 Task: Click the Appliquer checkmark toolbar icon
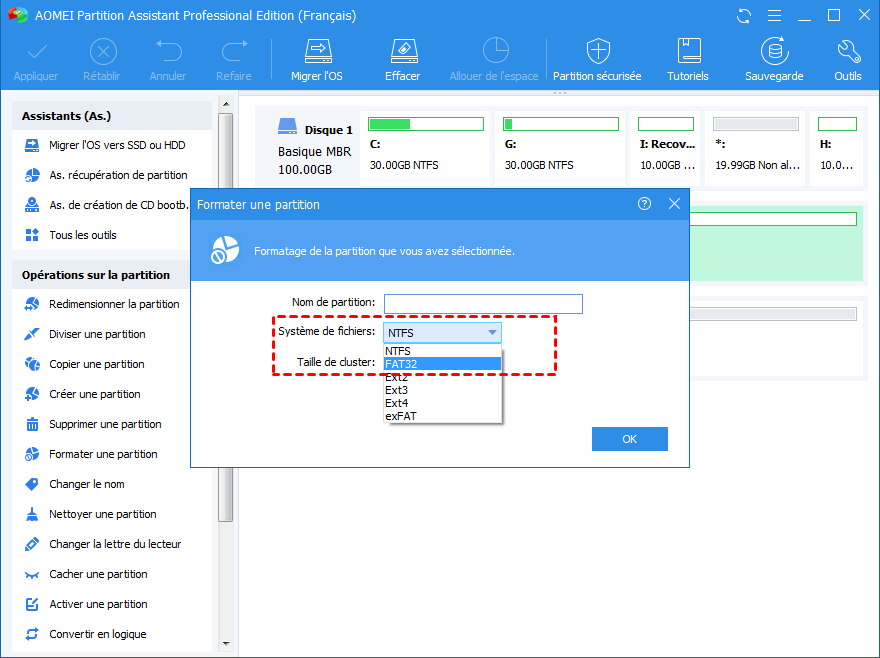[x=37, y=53]
